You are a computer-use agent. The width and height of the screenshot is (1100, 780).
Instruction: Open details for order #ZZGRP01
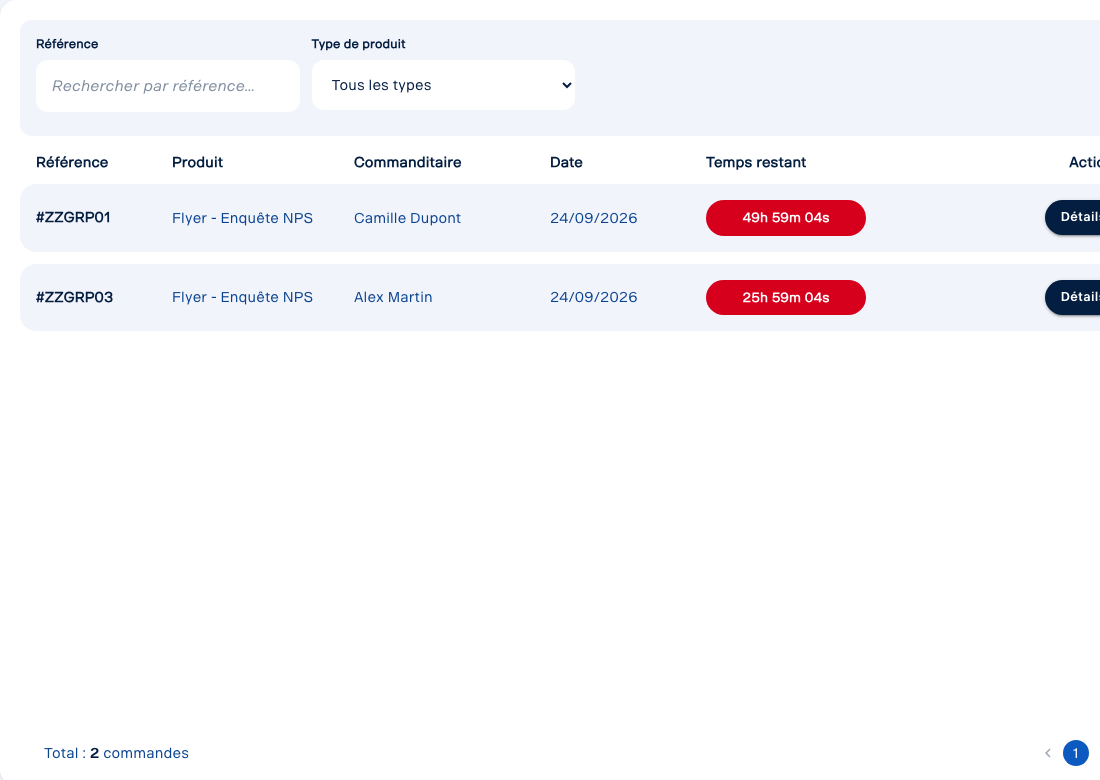(x=1073, y=217)
